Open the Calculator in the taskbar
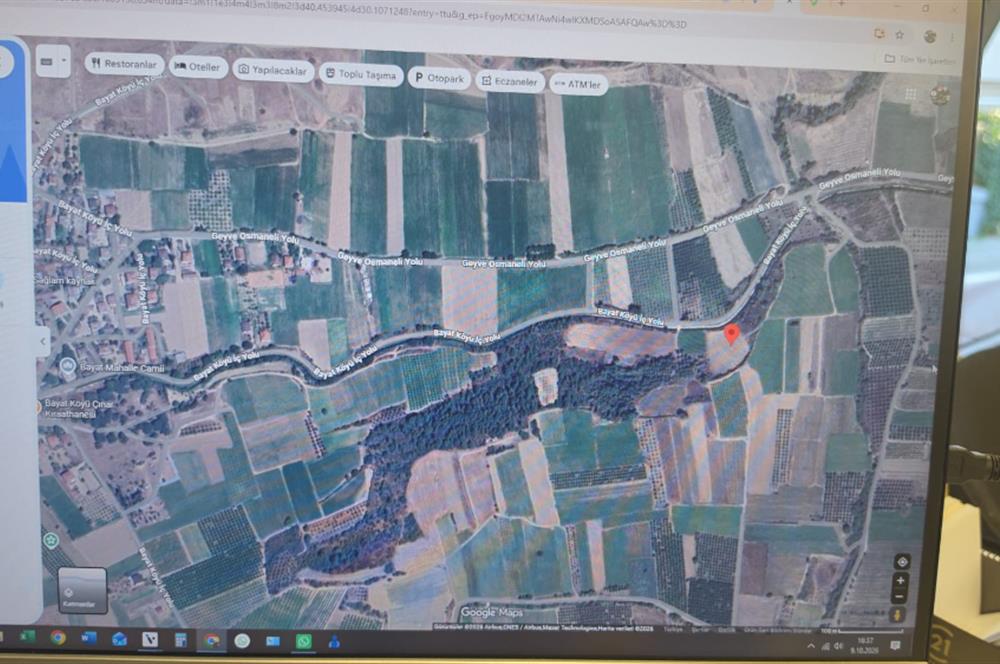 point(180,640)
